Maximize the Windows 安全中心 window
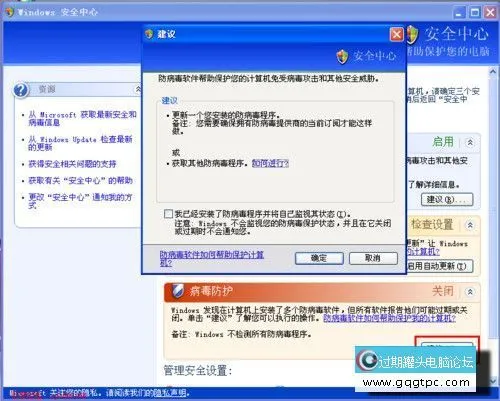 pos(475,13)
